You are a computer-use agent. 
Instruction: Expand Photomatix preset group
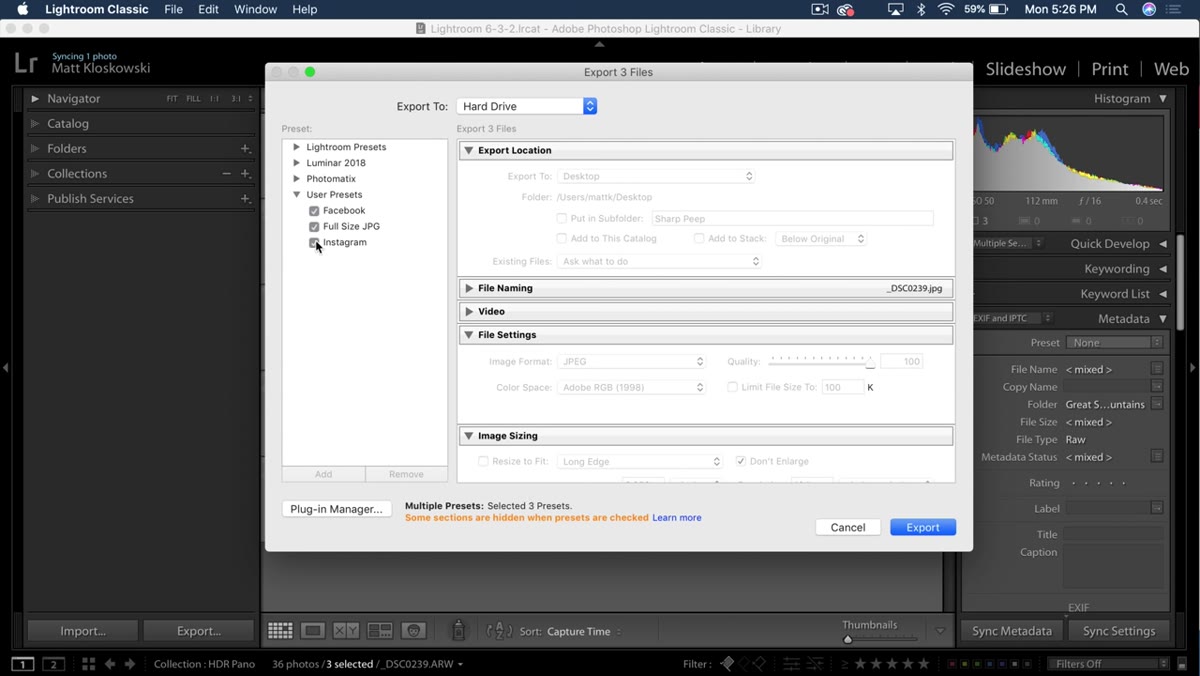click(x=297, y=179)
